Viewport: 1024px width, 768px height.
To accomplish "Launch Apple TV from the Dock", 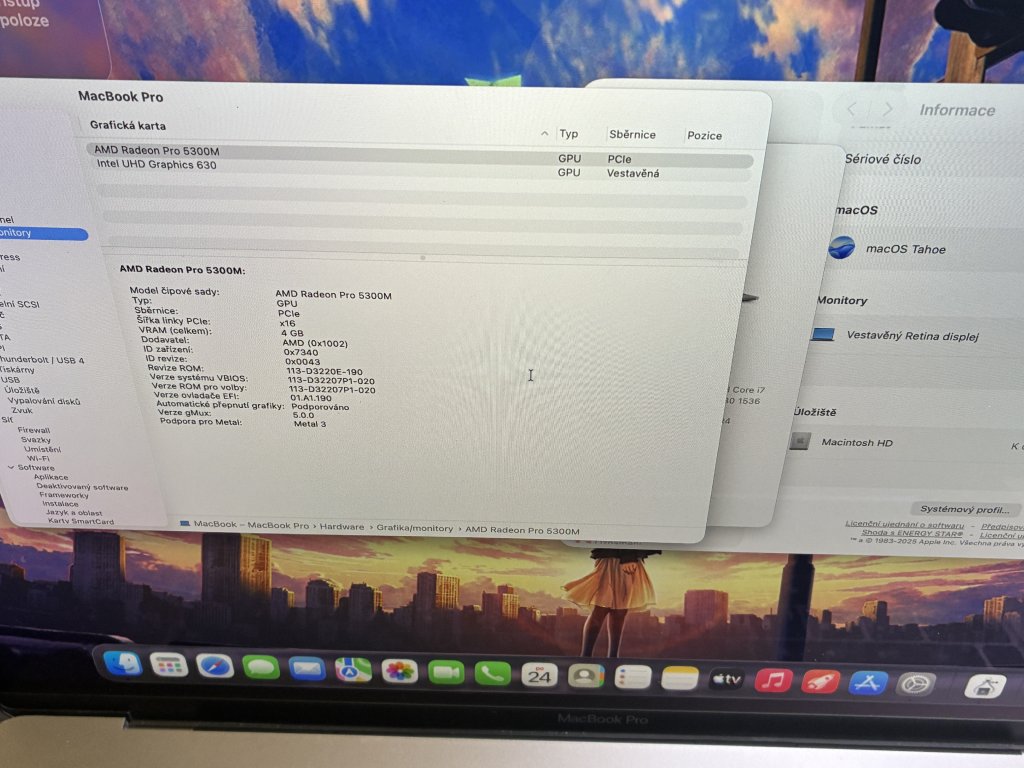I will (726, 680).
